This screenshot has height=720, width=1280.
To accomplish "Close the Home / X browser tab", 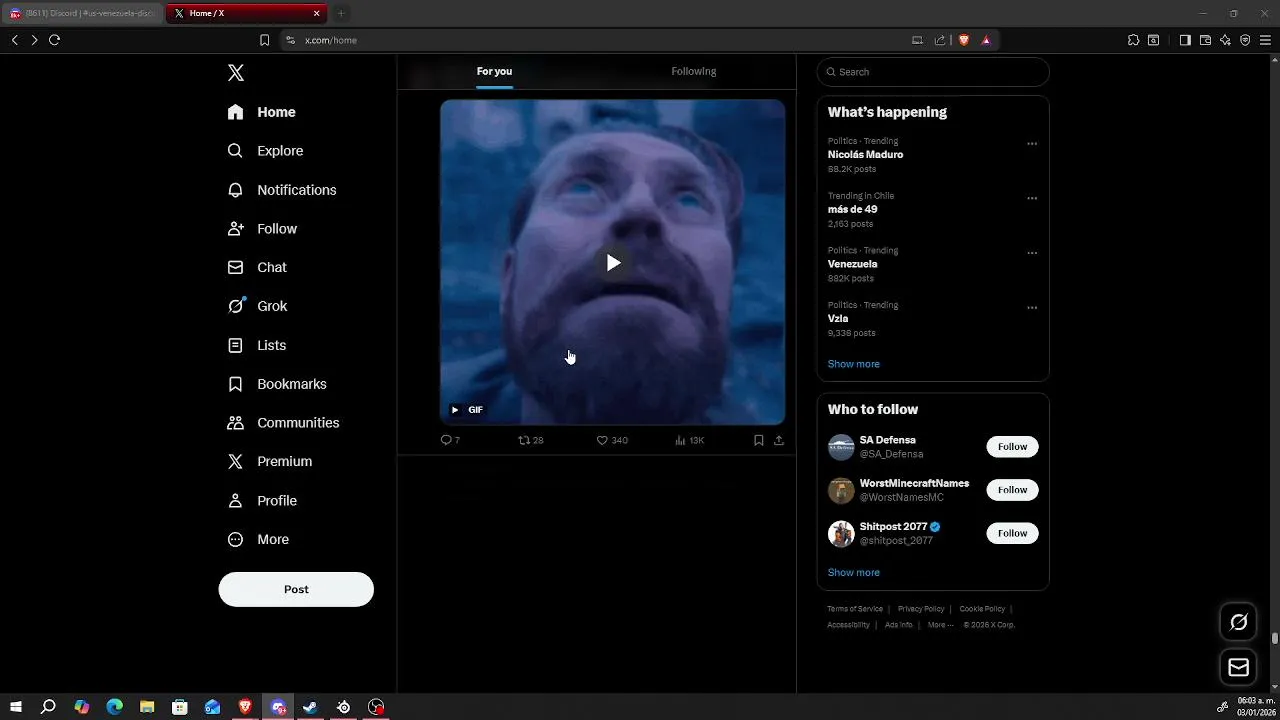I will point(317,13).
